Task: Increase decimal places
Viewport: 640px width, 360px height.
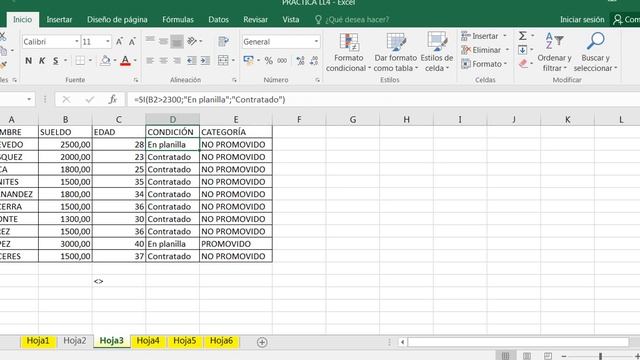Action: pos(300,61)
